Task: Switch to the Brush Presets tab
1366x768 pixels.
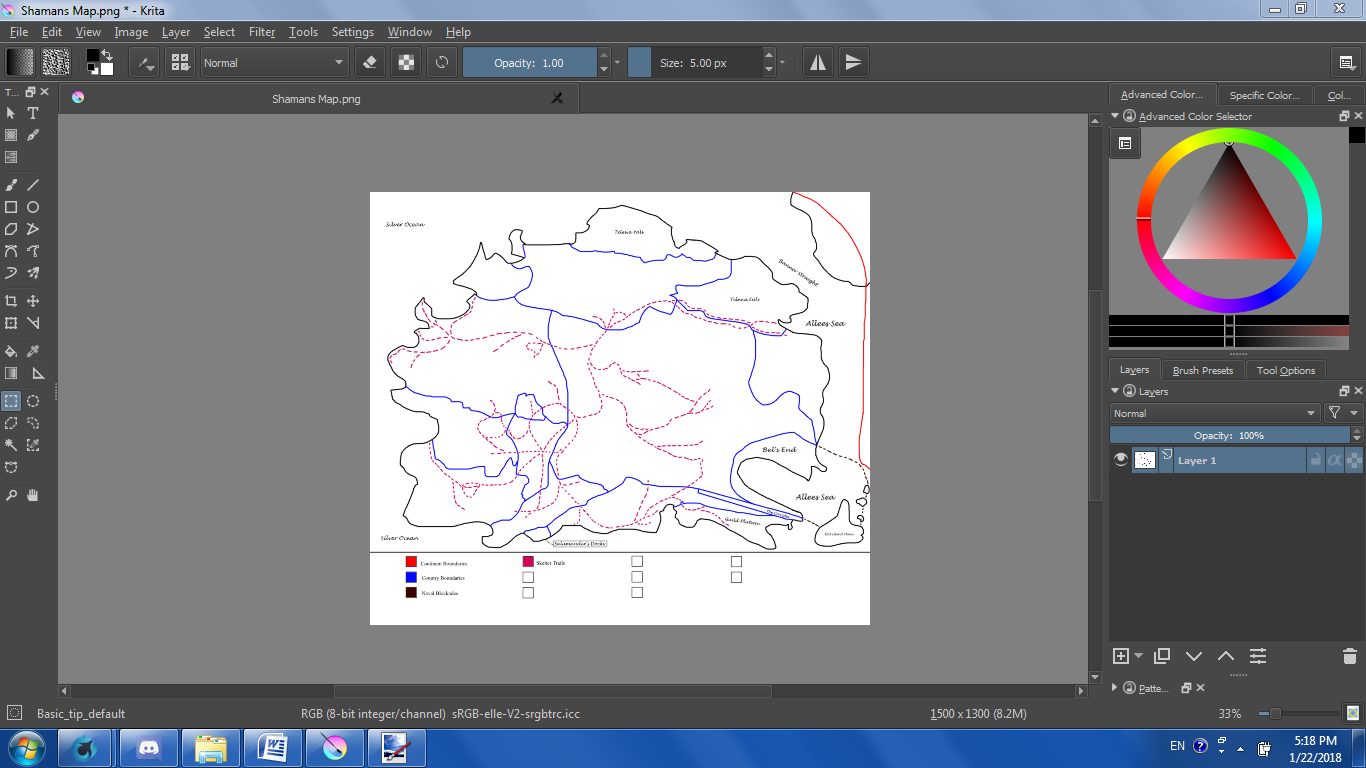Action: [x=1202, y=370]
